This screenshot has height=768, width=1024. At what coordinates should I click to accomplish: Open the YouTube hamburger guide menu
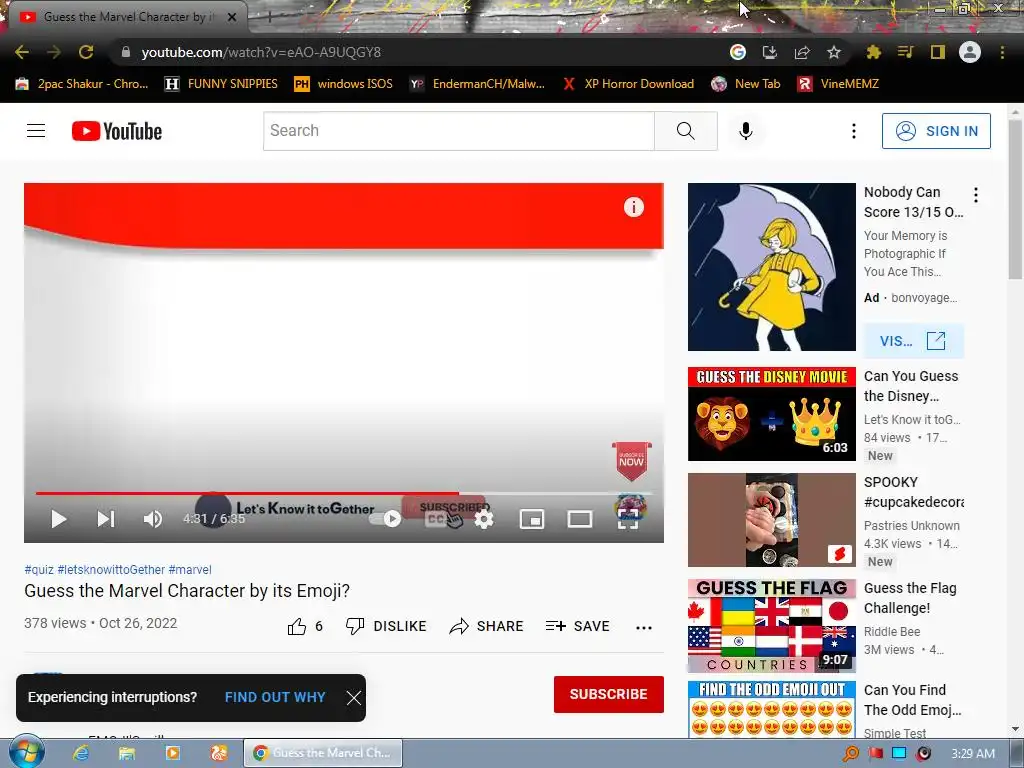(x=36, y=131)
